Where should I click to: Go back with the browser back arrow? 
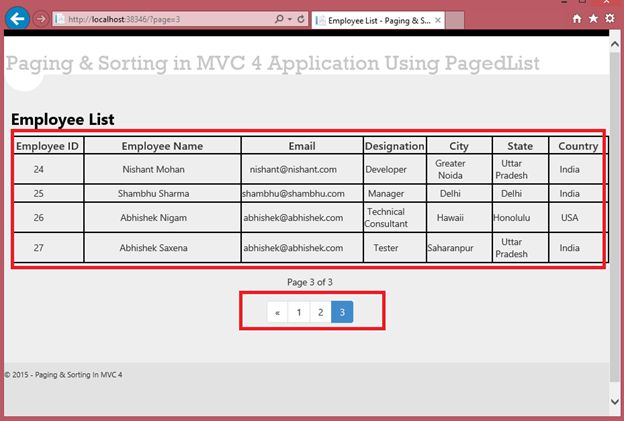click(x=17, y=18)
